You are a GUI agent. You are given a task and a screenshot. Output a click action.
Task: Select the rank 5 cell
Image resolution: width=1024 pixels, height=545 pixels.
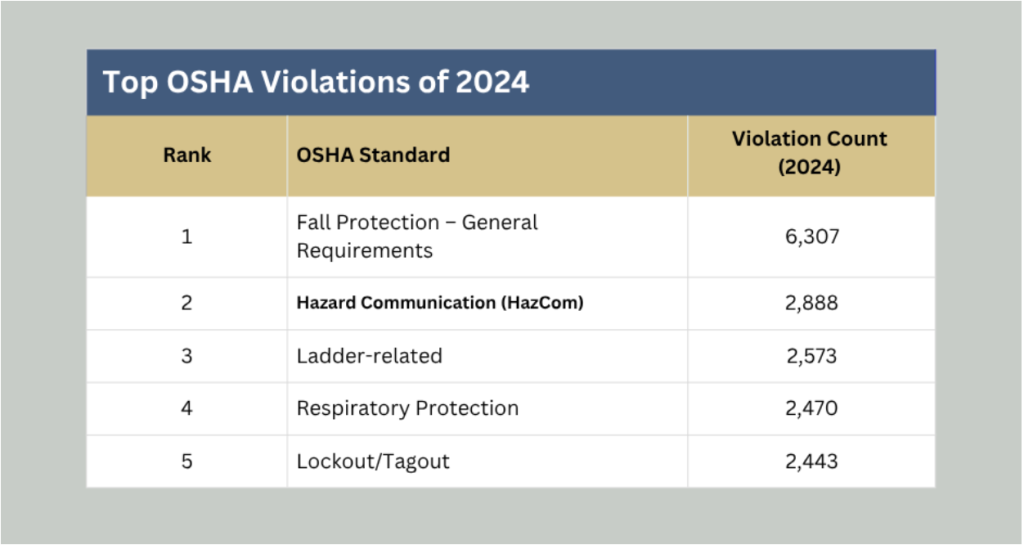click(187, 461)
